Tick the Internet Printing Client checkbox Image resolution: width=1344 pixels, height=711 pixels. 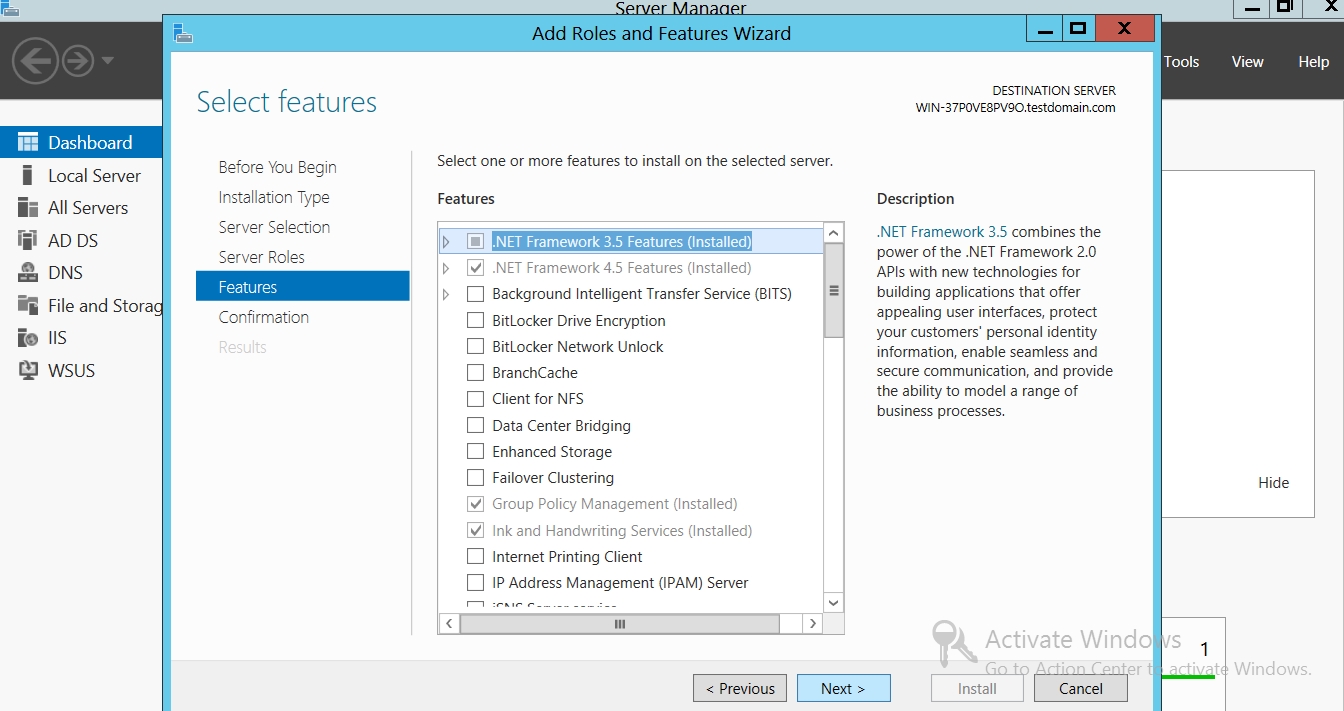pos(475,556)
